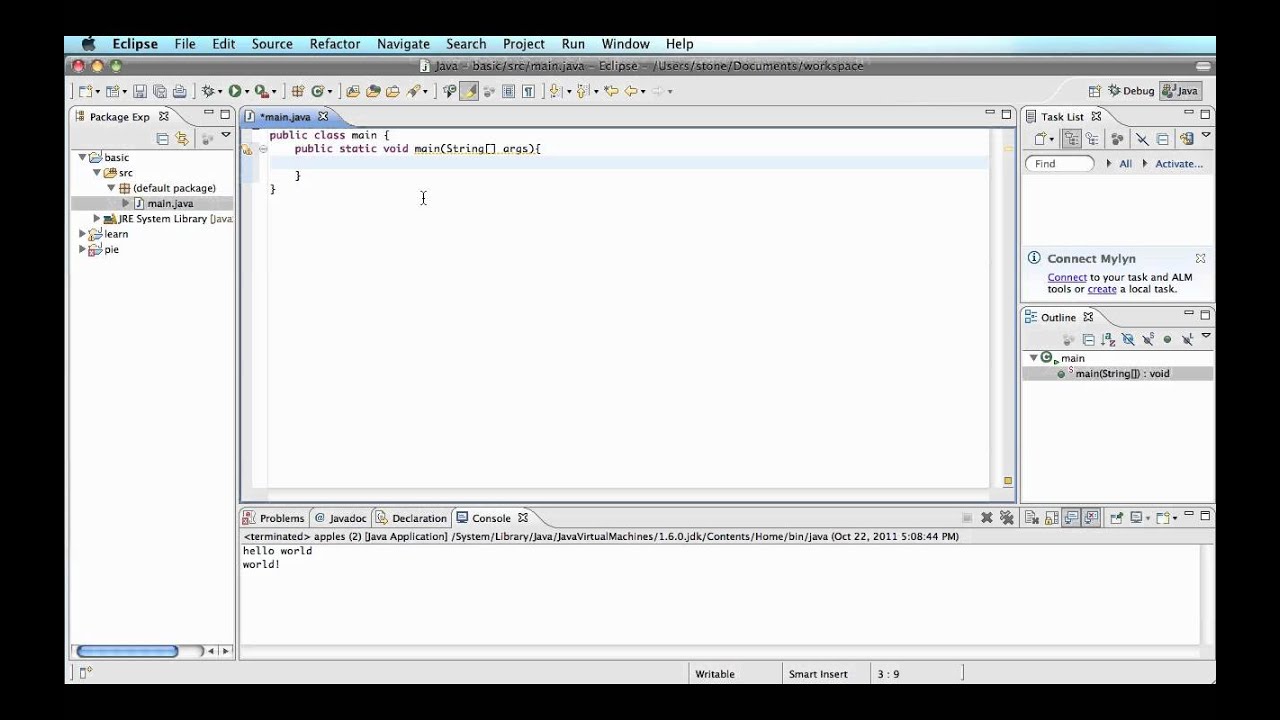Click Remove Launch X icon in Console

[x=987, y=518]
